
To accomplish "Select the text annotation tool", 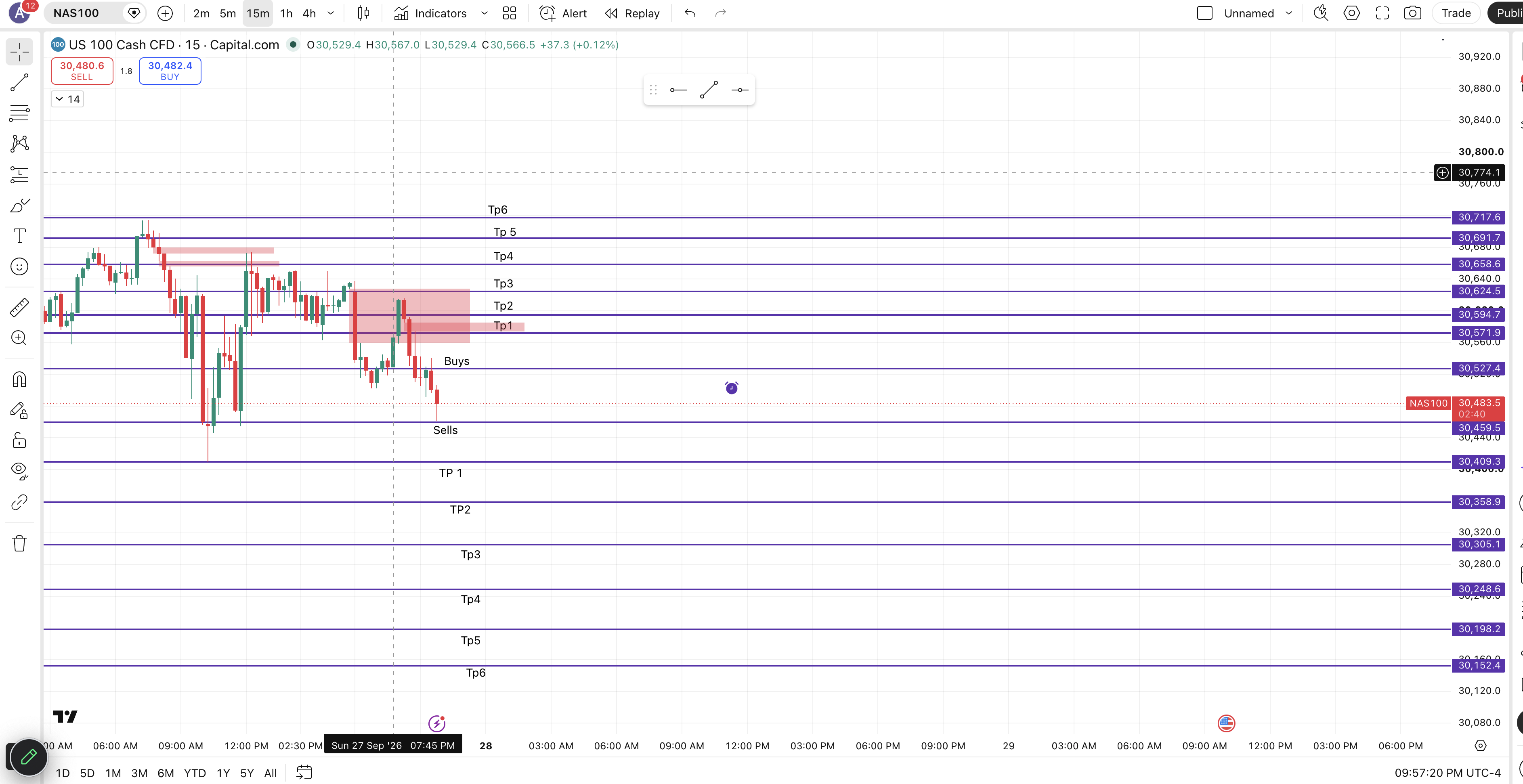I will click(19, 236).
